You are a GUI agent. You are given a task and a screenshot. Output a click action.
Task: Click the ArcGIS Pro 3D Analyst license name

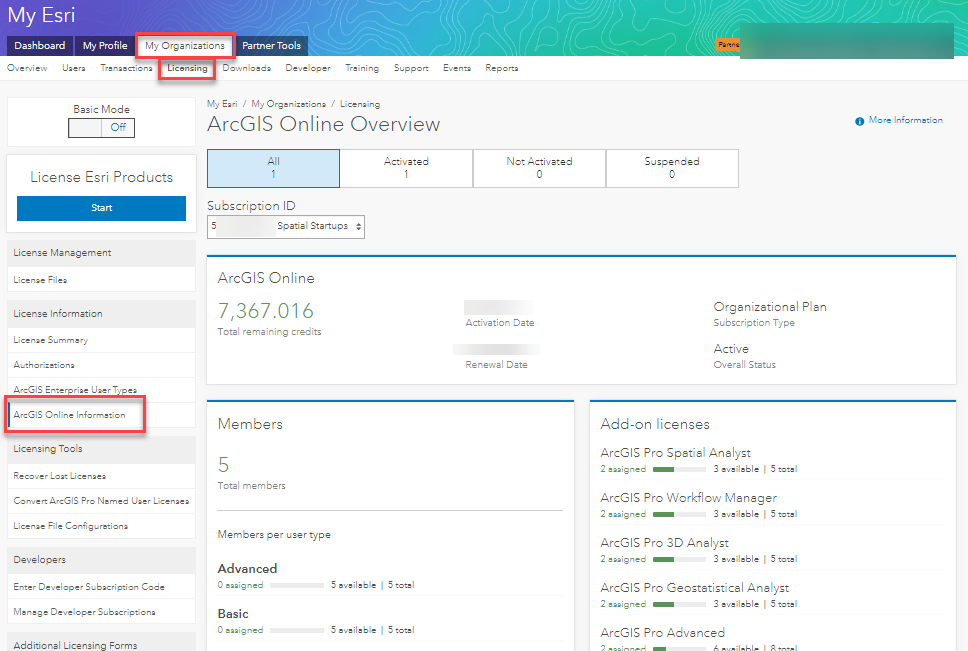click(x=664, y=543)
